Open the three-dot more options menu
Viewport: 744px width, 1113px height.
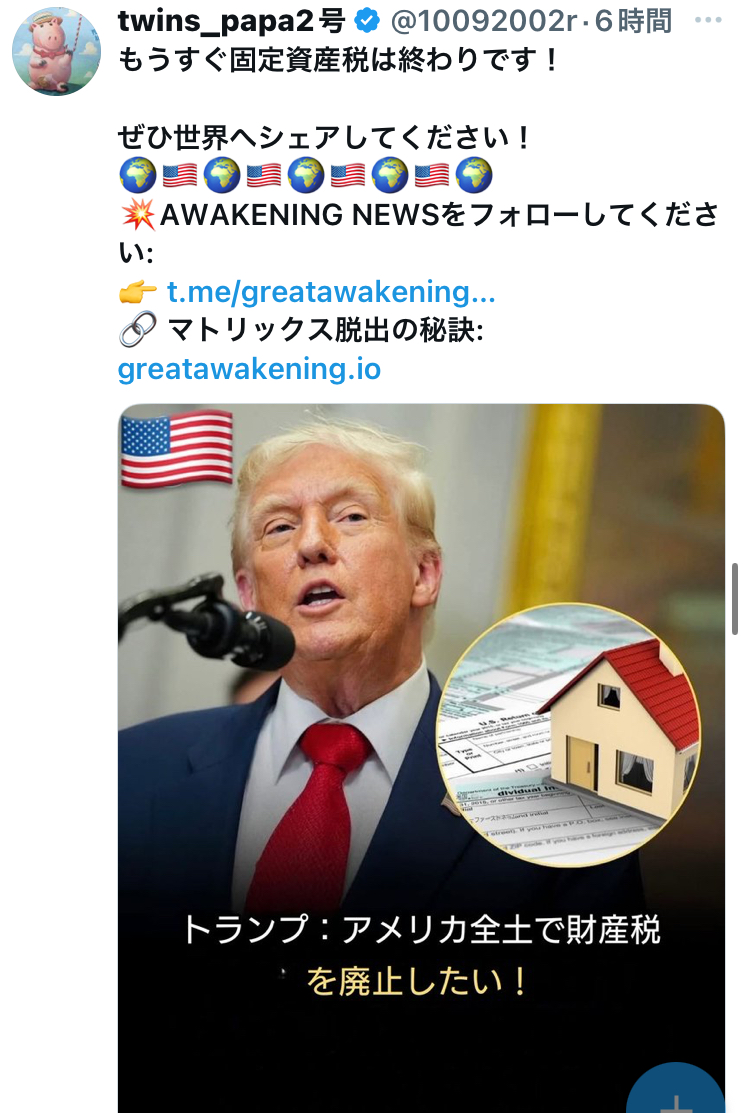coord(708,20)
